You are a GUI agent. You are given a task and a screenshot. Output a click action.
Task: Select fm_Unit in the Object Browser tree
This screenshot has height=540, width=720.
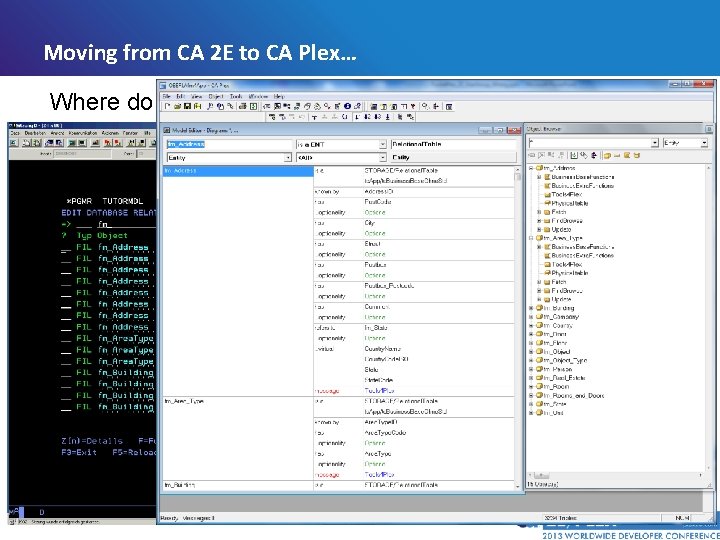point(554,413)
